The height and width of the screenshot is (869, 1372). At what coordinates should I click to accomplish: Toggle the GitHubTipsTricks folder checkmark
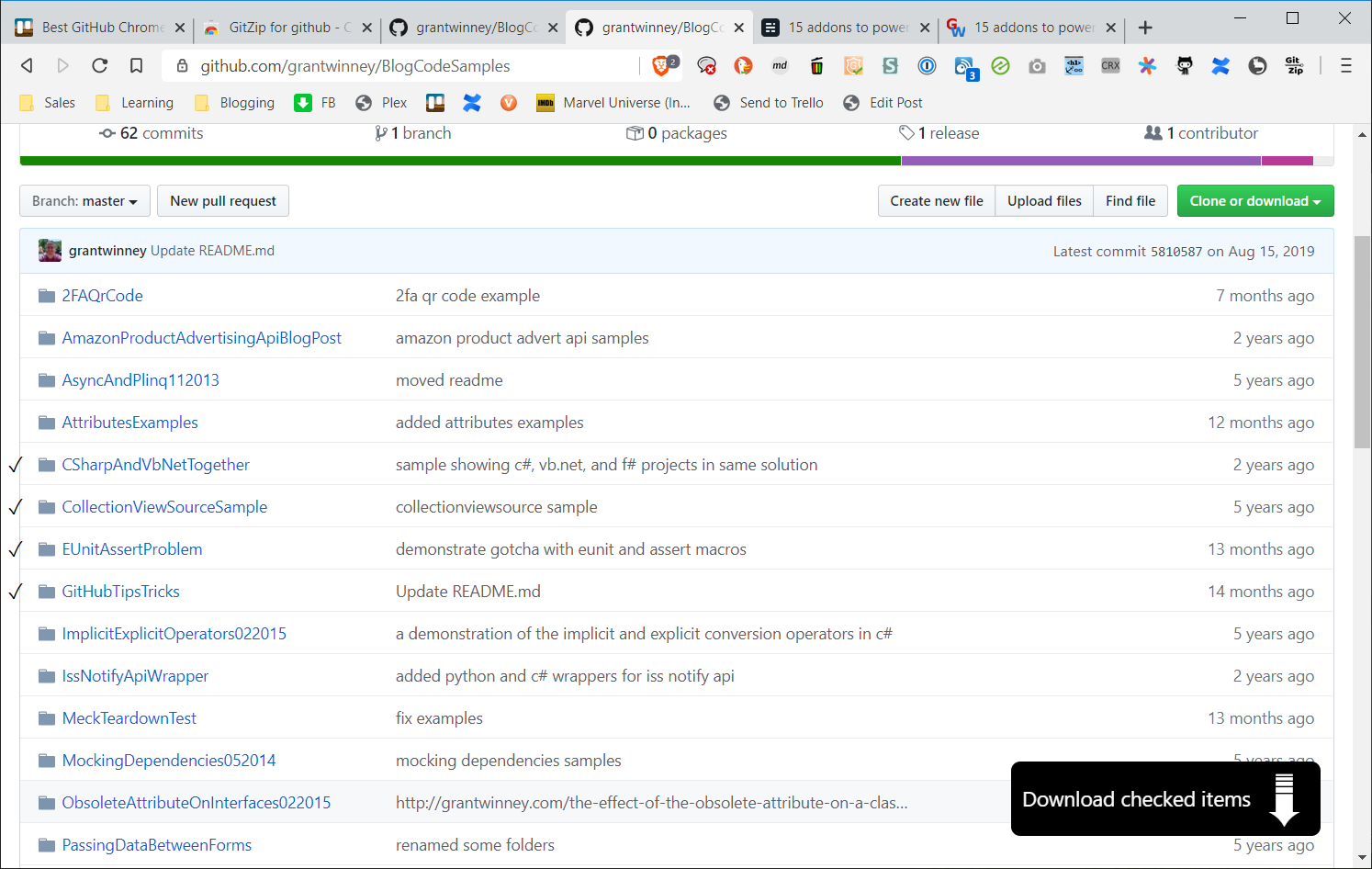(x=15, y=592)
